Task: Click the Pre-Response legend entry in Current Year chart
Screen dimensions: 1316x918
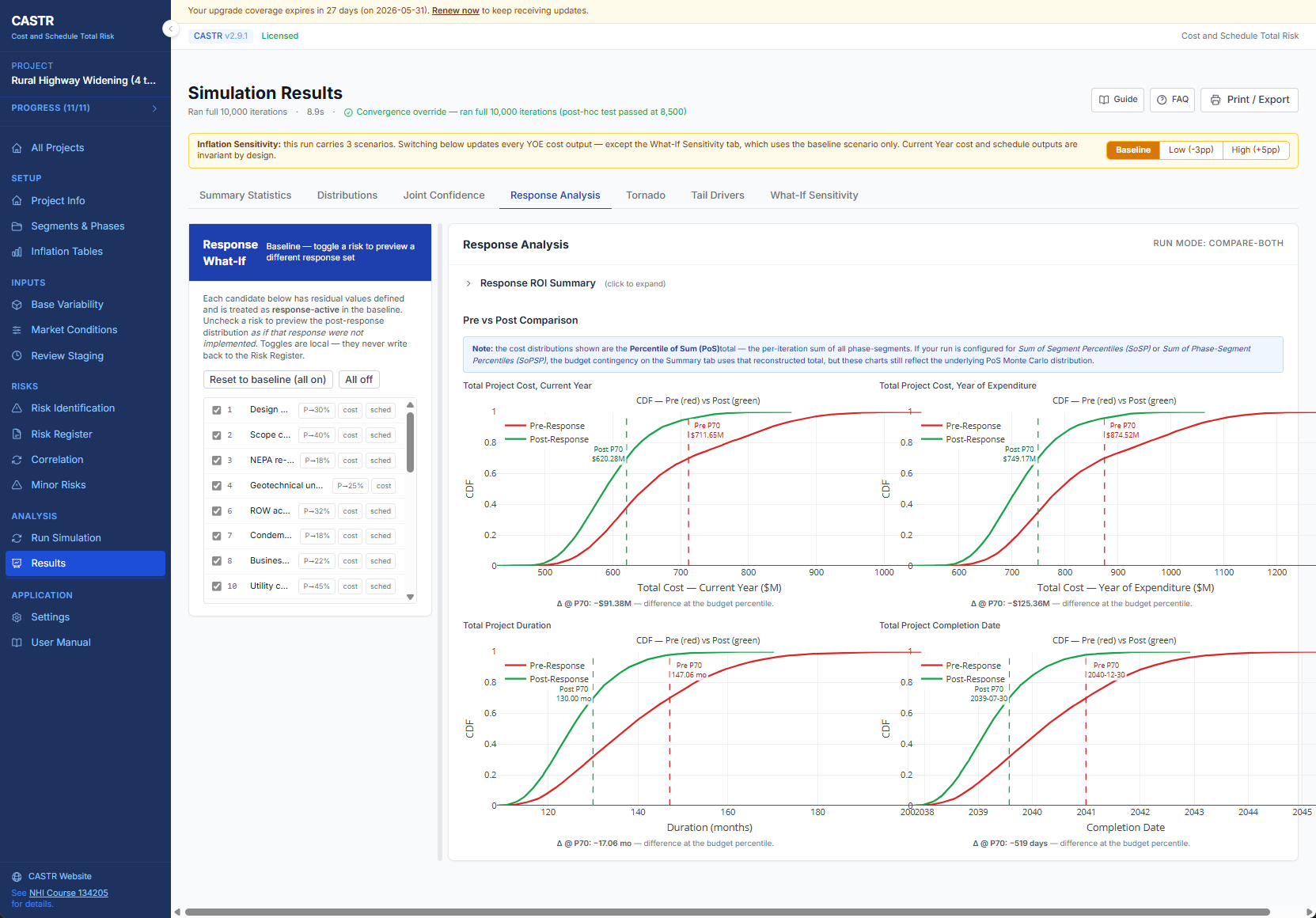Action: click(546, 426)
